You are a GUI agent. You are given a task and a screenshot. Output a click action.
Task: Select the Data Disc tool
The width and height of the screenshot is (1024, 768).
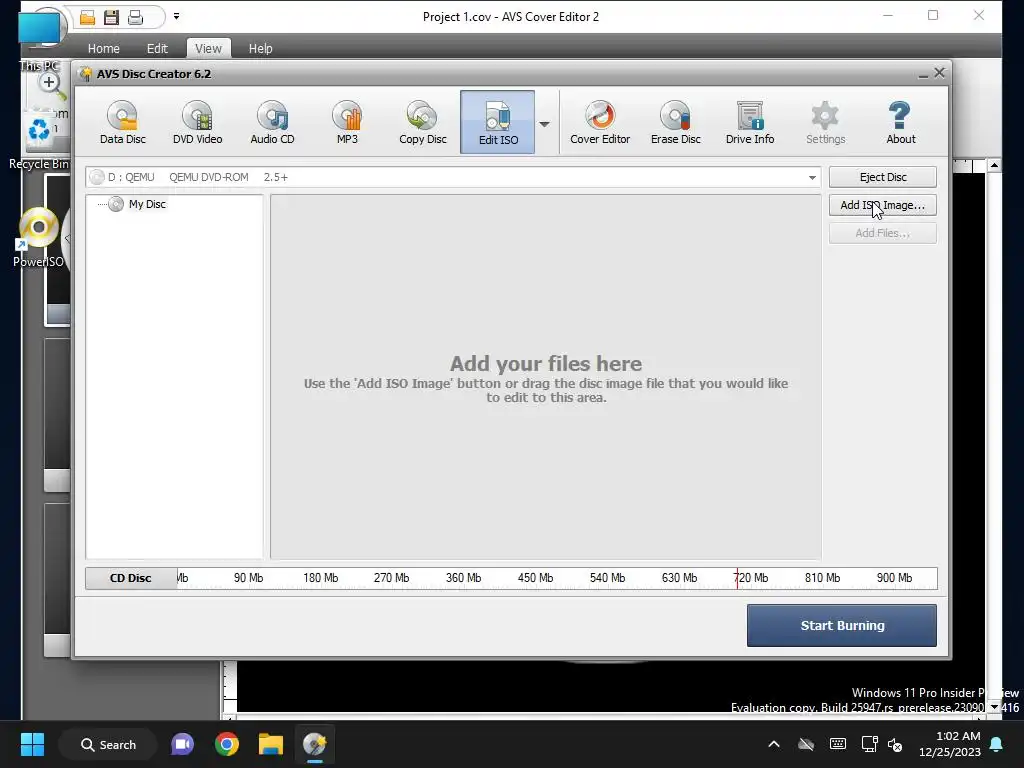pos(123,122)
